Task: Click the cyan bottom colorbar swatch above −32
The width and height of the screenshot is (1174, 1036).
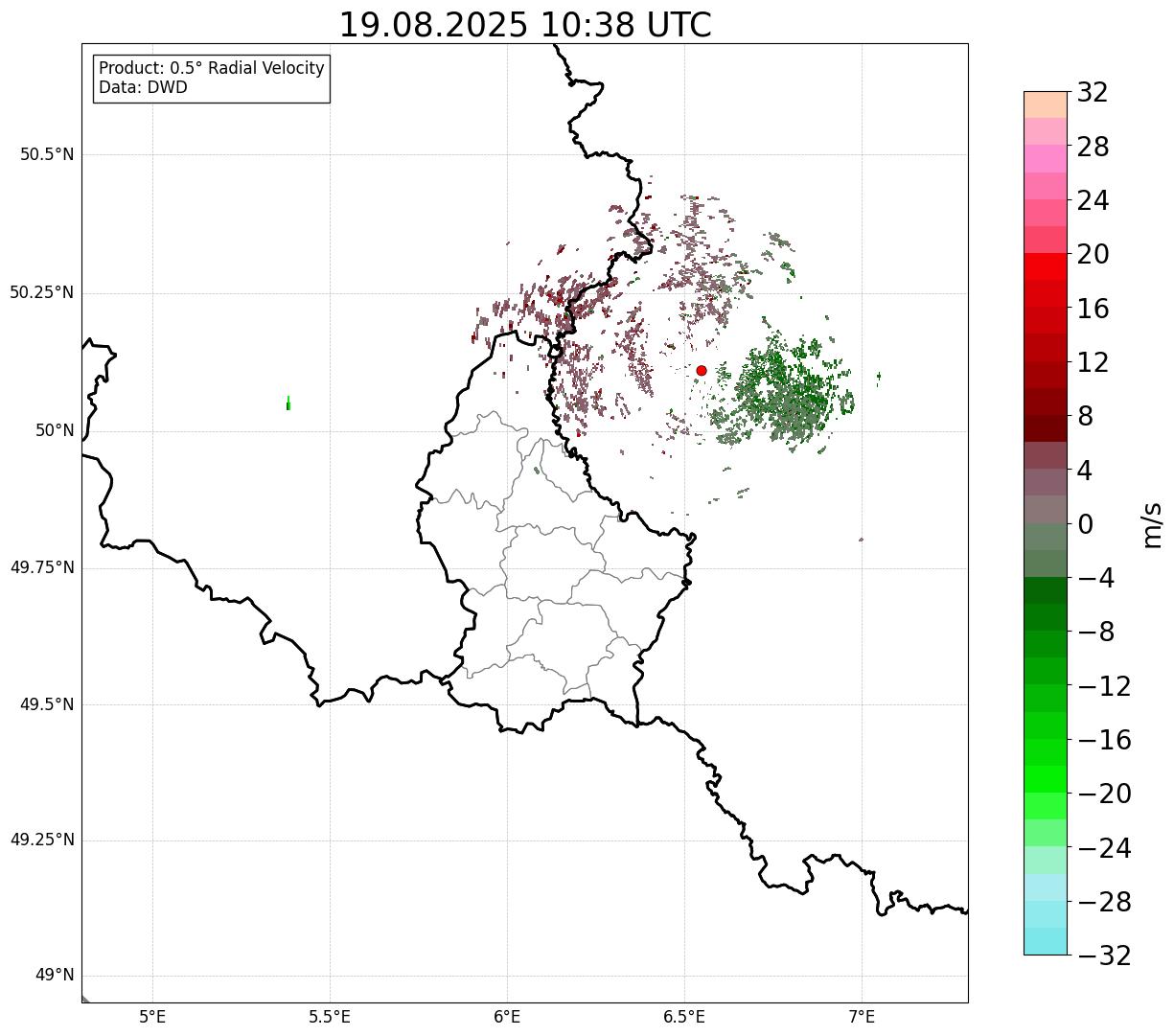Action: pyautogui.click(x=1046, y=941)
